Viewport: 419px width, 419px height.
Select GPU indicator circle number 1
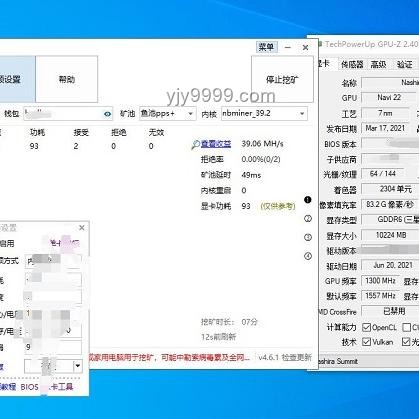[308, 200]
